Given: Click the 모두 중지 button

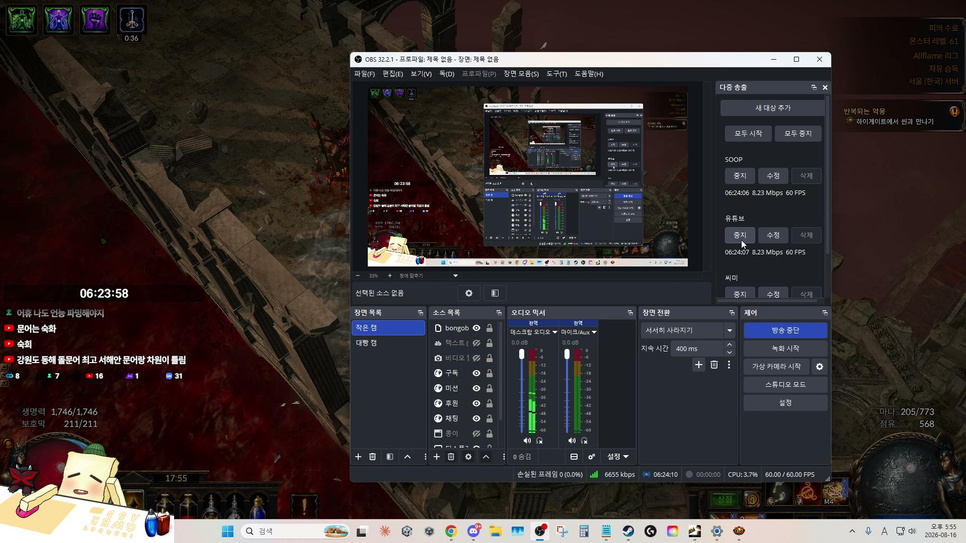Looking at the screenshot, I should (798, 133).
